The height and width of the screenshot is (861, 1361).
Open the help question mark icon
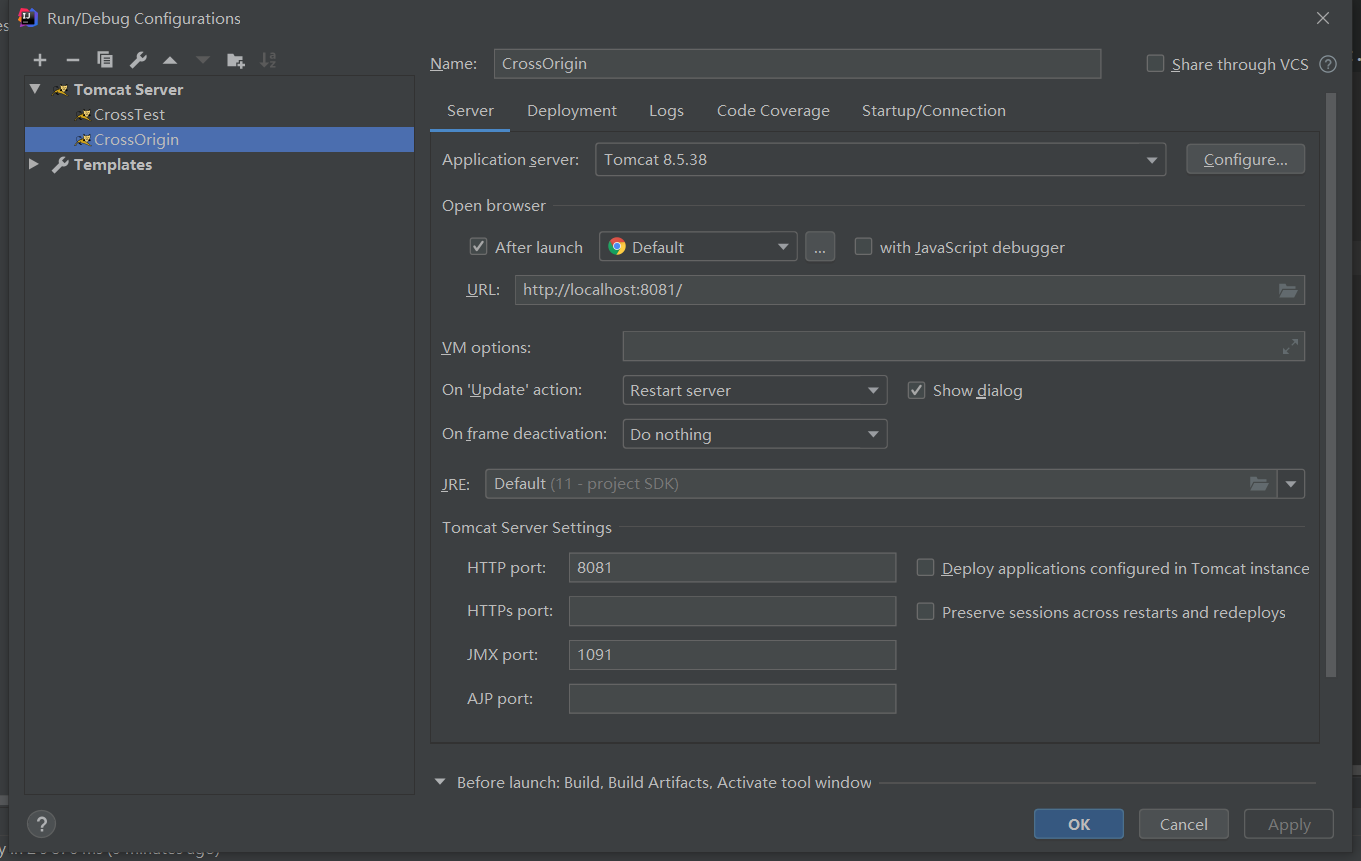[x=41, y=824]
